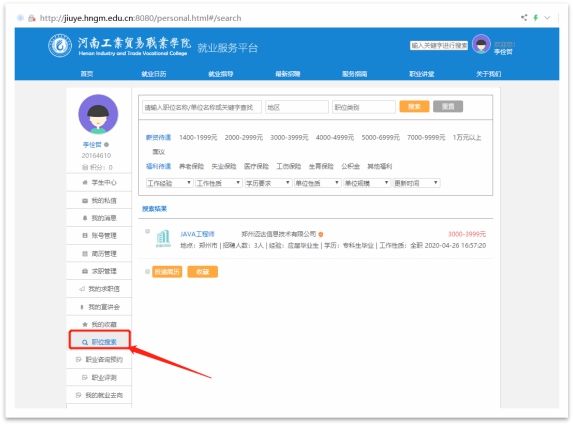Viewport: 573px width, 425px height.
Task: Select 职位搜索 magnifier item in sidebar
Action: (x=99, y=342)
